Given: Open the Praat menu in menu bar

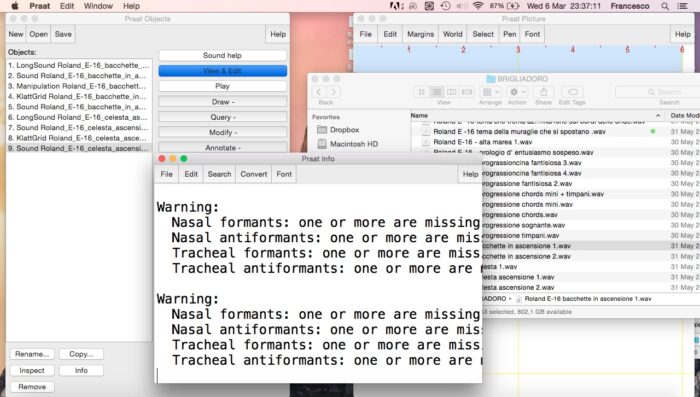Looking at the screenshot, I should (40, 6).
